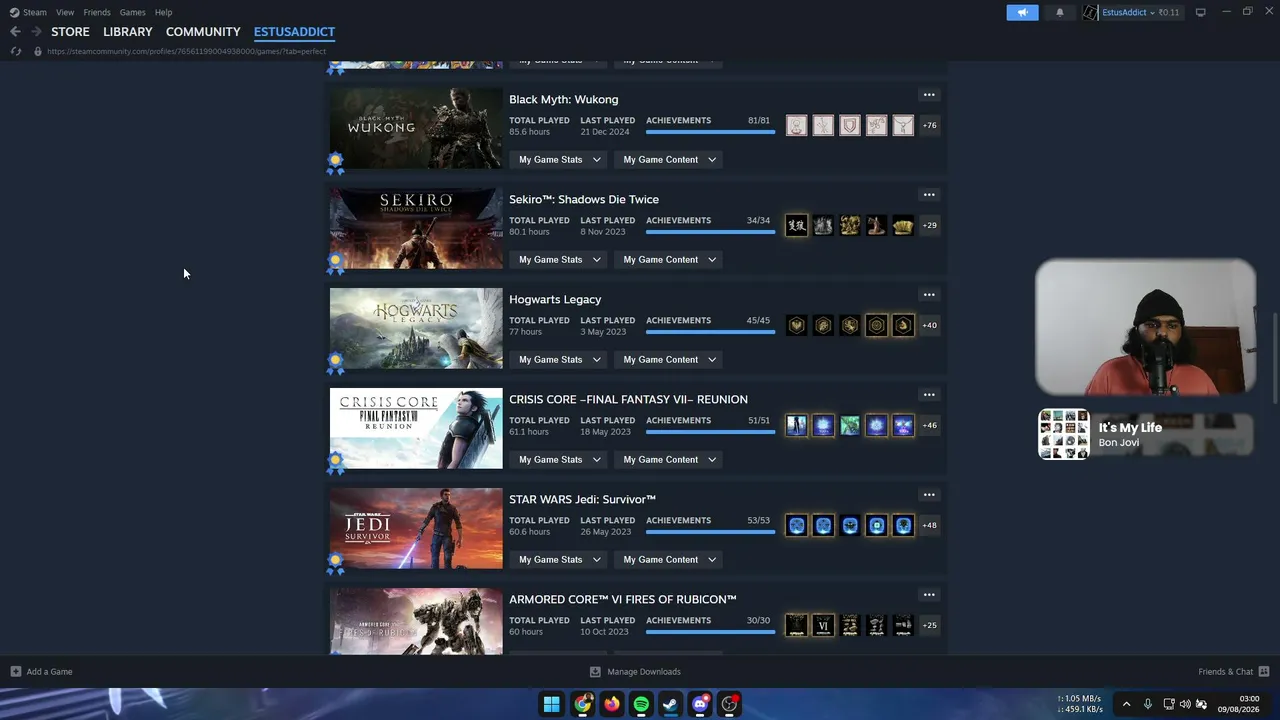Enter Big Picture mode via monitor icon

pos(1201,12)
